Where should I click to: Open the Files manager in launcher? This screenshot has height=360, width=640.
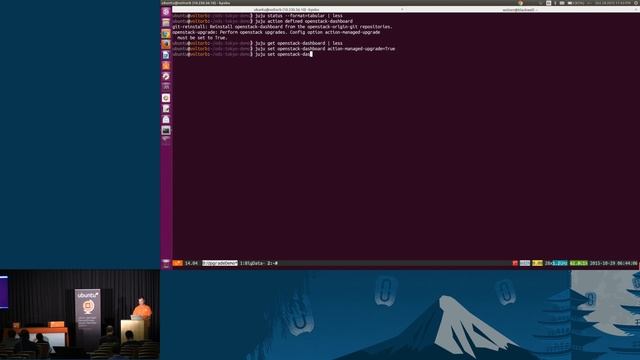pyautogui.click(x=166, y=23)
